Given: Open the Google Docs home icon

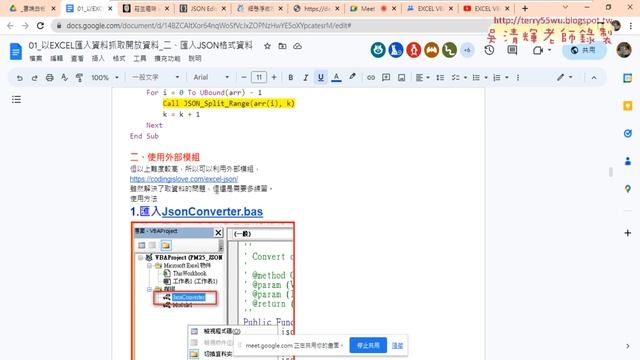Looking at the screenshot, I should (x=16, y=51).
